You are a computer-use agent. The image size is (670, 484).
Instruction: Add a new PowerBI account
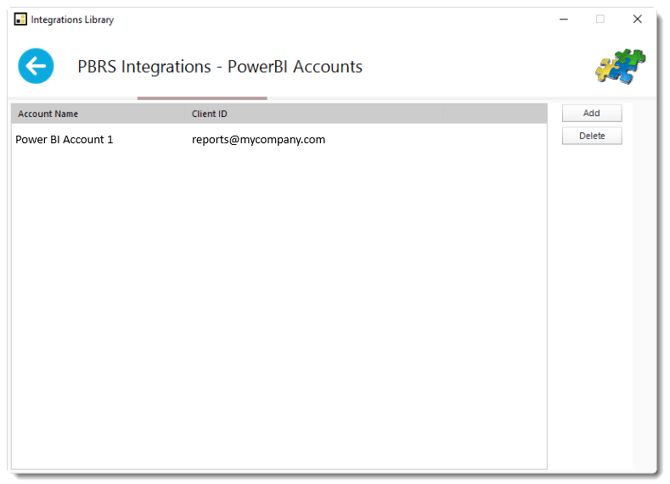point(591,113)
